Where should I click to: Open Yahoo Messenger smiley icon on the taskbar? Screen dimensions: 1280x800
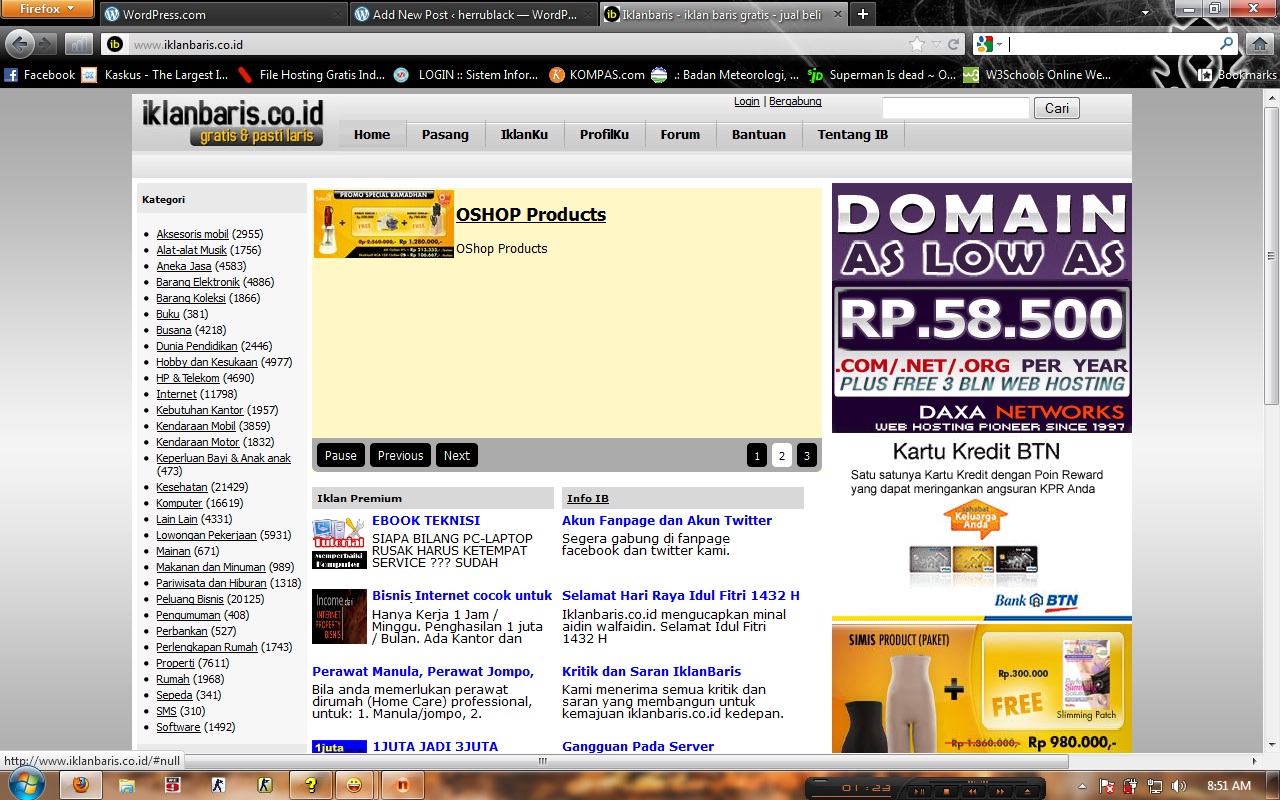(x=355, y=785)
